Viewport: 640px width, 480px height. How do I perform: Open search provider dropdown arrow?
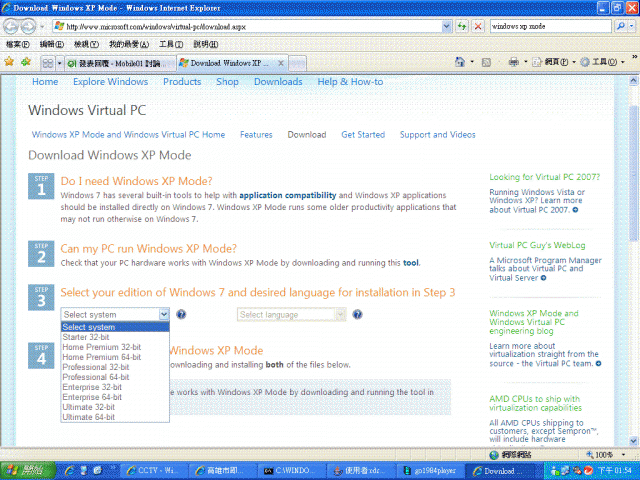(632, 26)
